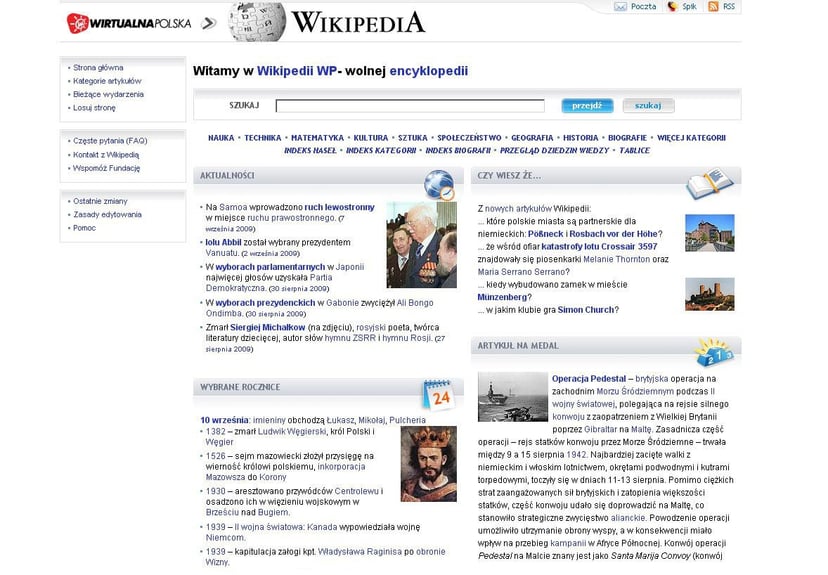Open Bieżące wydarzenia sidebar link
The image size is (828, 575).
(108, 94)
